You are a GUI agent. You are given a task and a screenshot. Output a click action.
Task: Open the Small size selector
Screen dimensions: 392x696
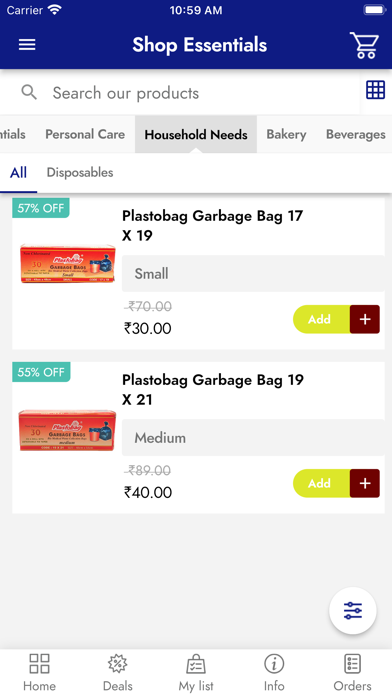[x=253, y=273]
